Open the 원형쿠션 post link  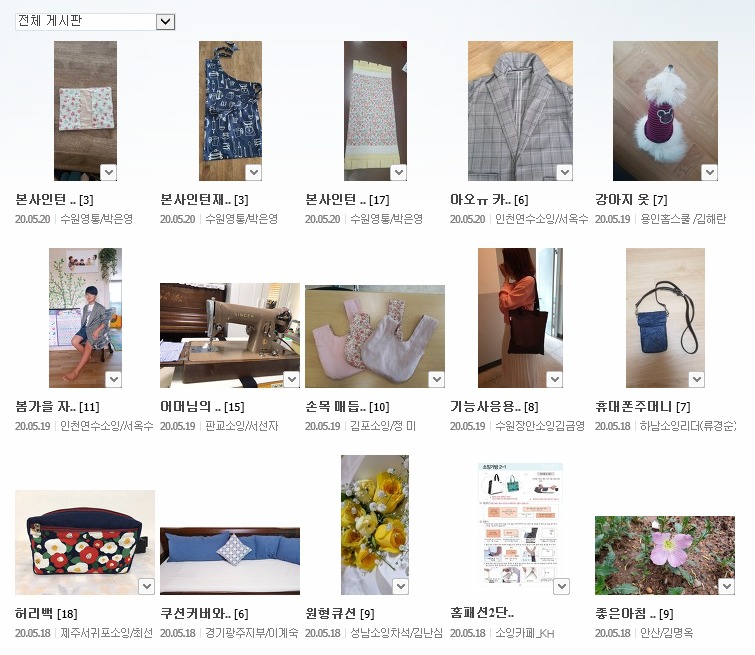[x=330, y=614]
